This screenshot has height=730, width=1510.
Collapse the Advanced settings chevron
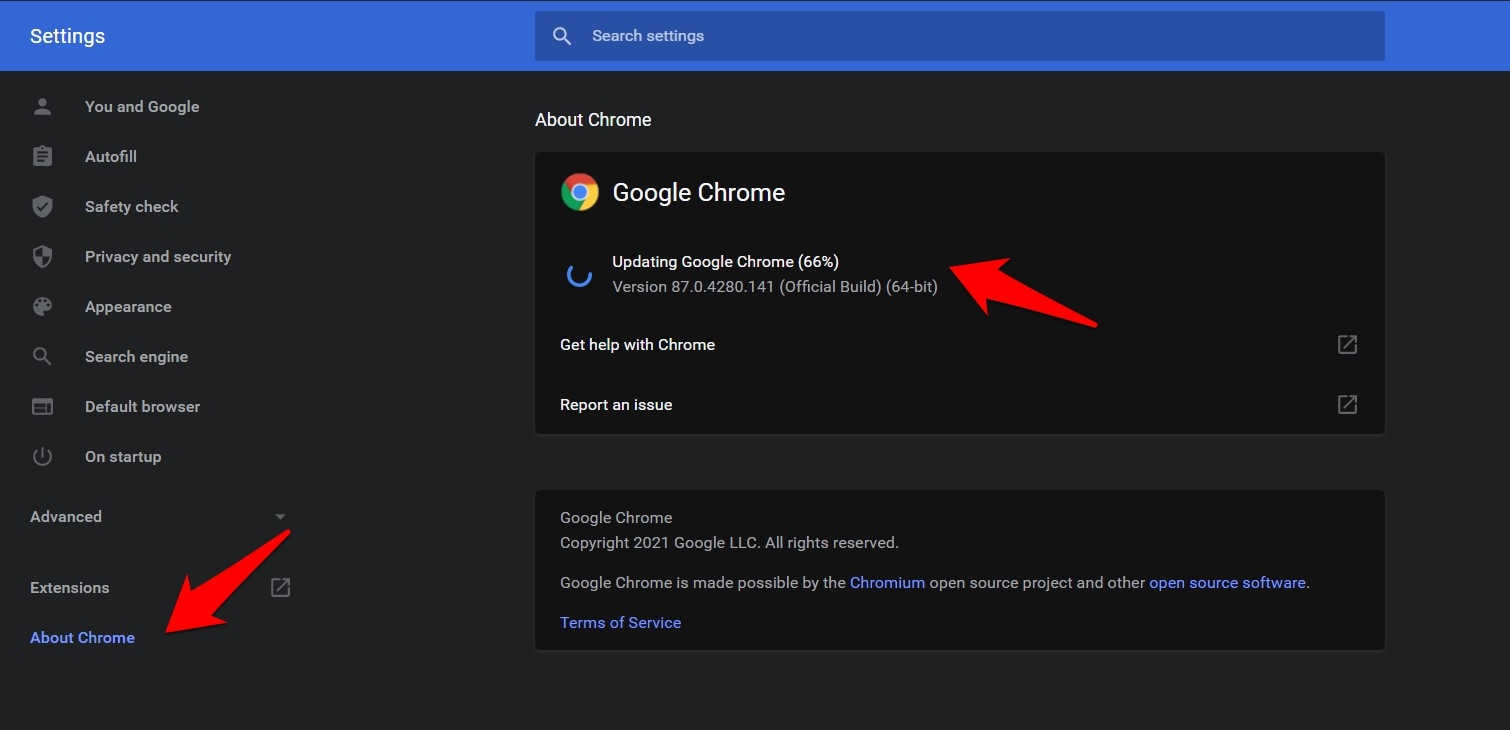coord(280,516)
